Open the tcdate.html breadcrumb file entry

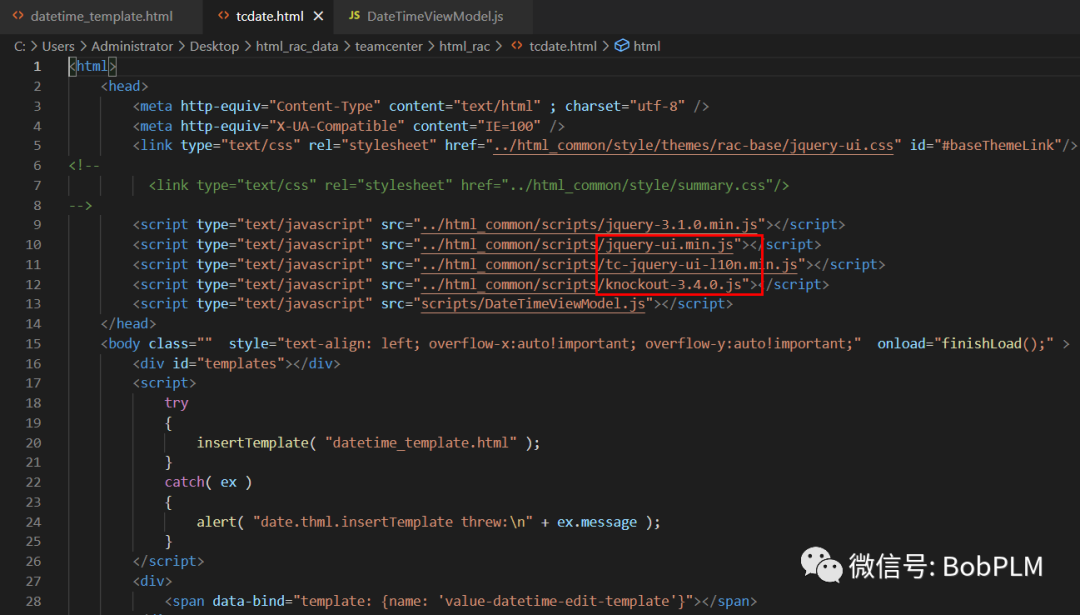click(x=563, y=46)
